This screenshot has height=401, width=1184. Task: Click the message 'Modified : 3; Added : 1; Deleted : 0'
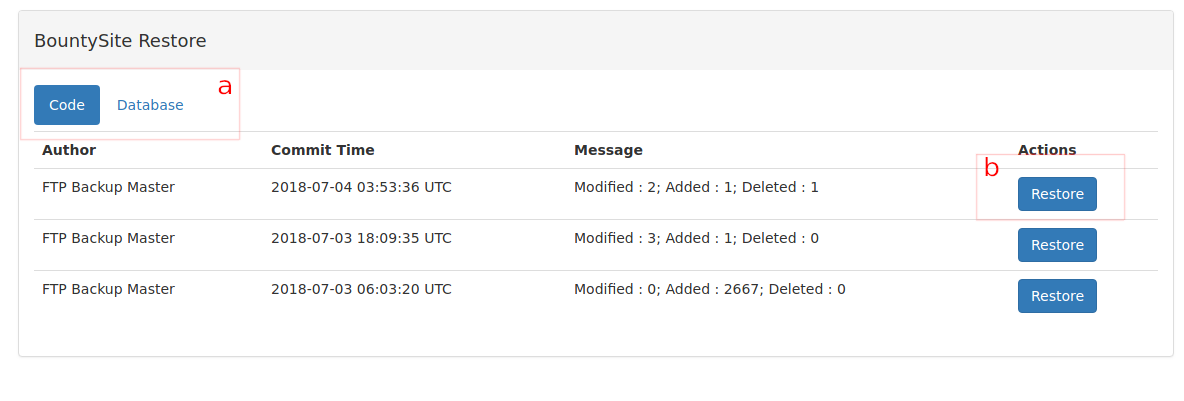point(696,239)
